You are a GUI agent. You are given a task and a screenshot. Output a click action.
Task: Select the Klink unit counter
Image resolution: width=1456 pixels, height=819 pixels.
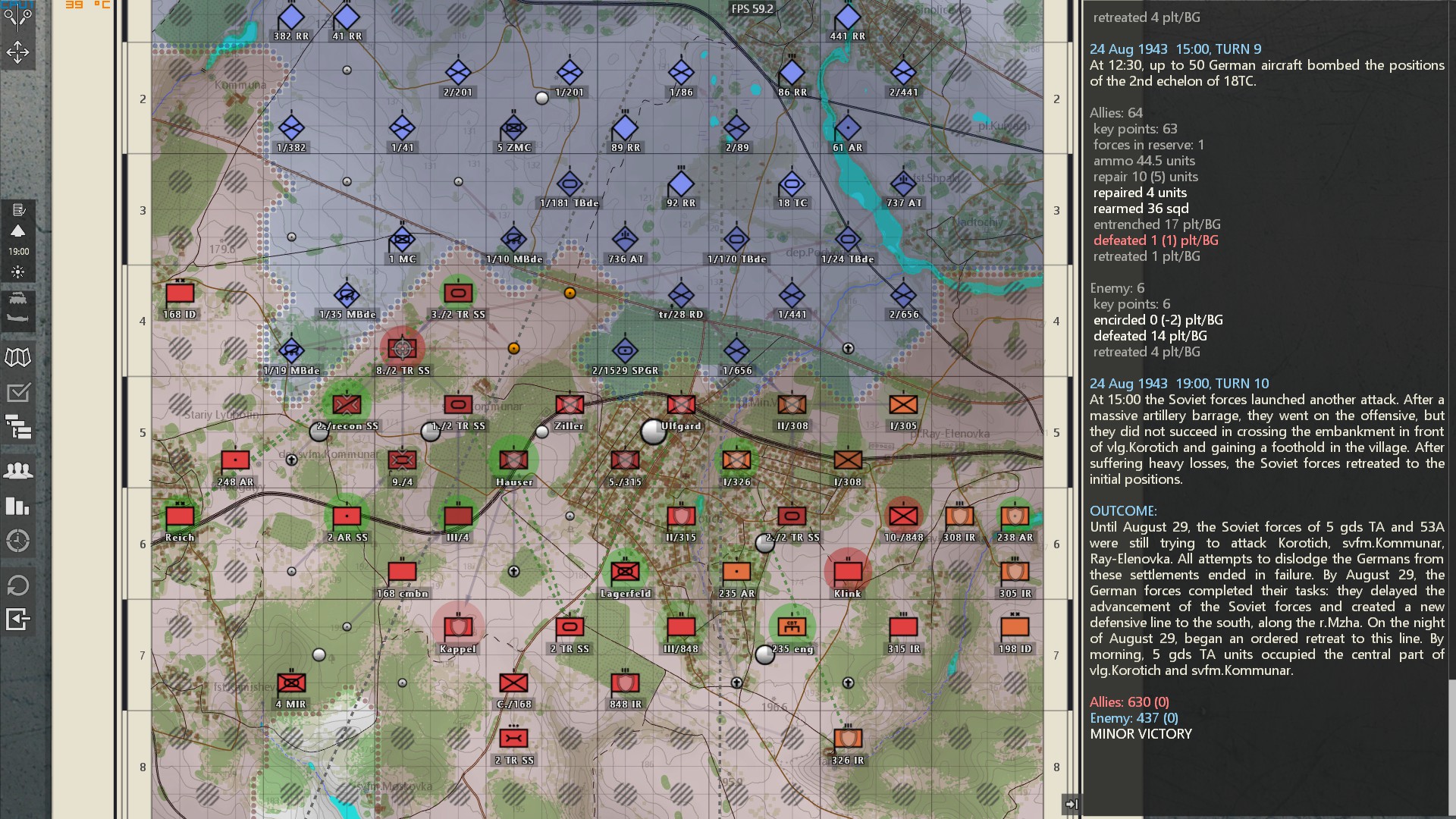(848, 572)
